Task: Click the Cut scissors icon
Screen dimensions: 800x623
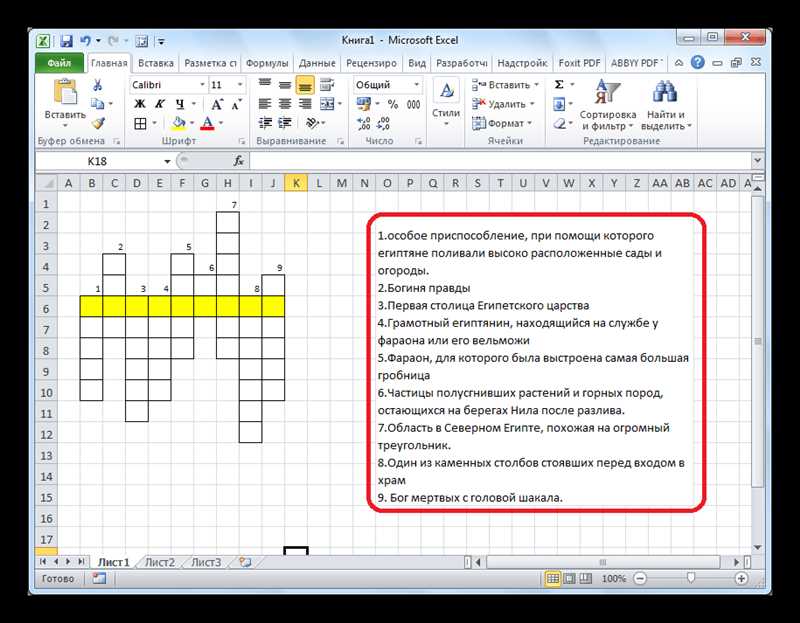Action: tap(97, 85)
